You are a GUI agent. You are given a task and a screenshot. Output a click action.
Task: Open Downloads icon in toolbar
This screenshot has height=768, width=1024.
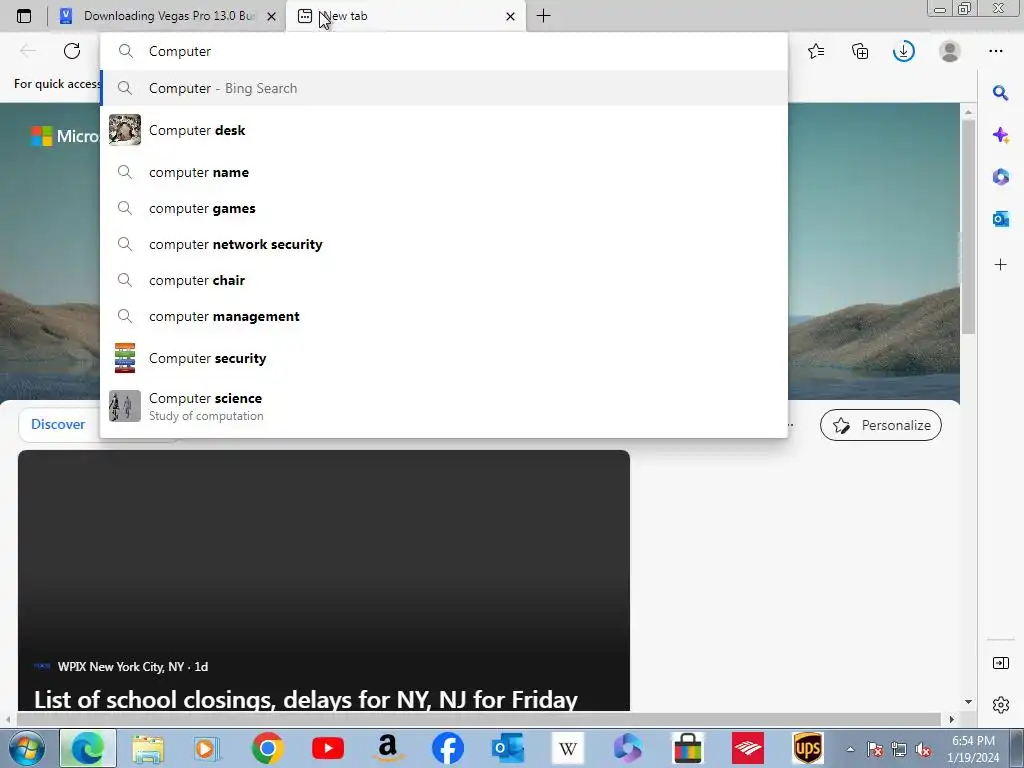click(x=904, y=51)
